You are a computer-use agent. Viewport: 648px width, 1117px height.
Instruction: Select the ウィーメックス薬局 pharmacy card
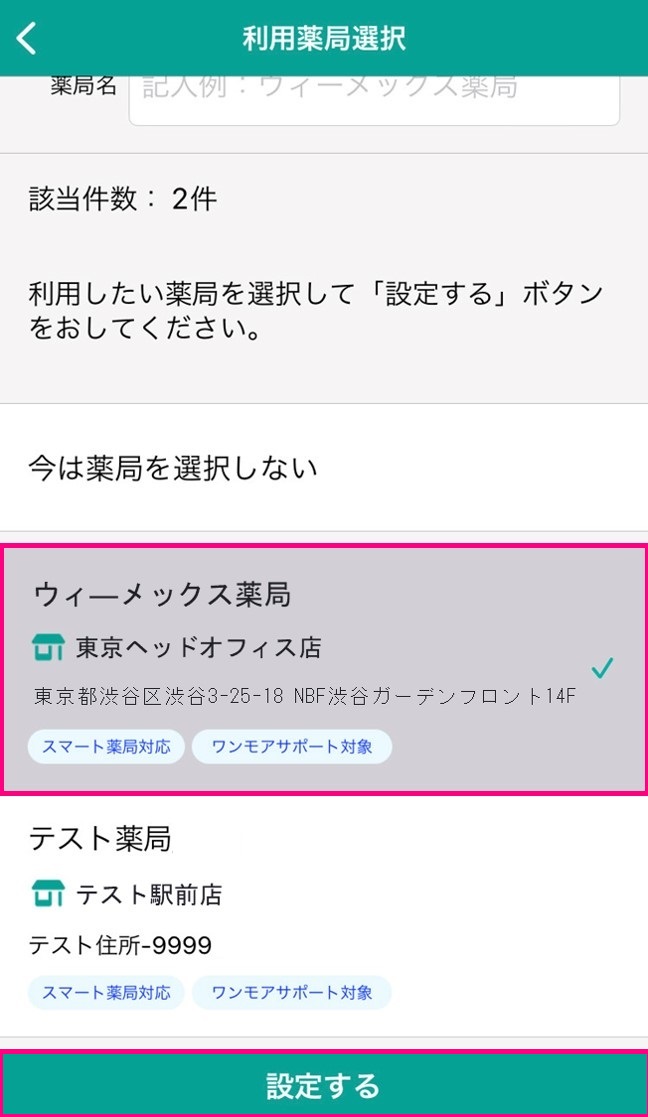coord(324,667)
